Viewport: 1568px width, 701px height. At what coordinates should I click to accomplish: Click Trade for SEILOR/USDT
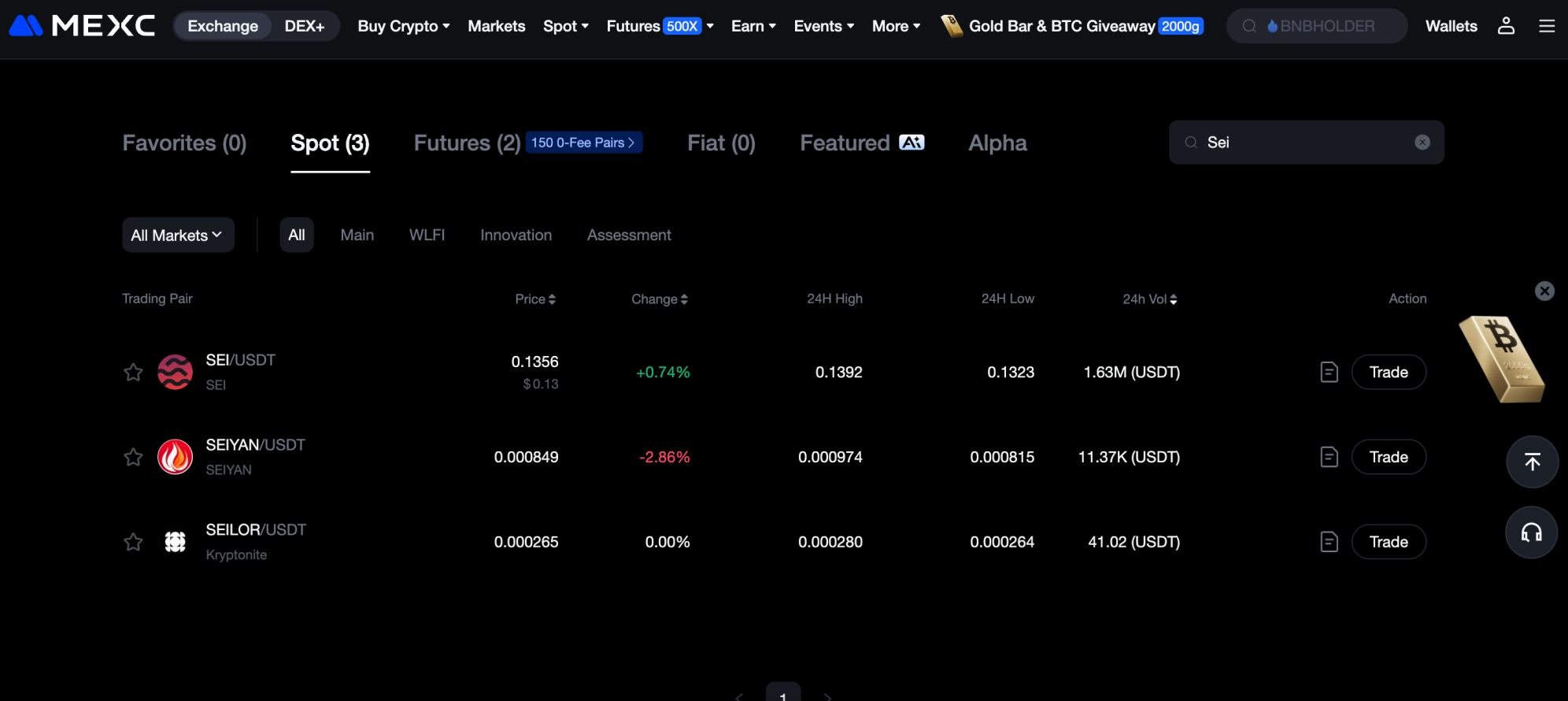(1389, 542)
